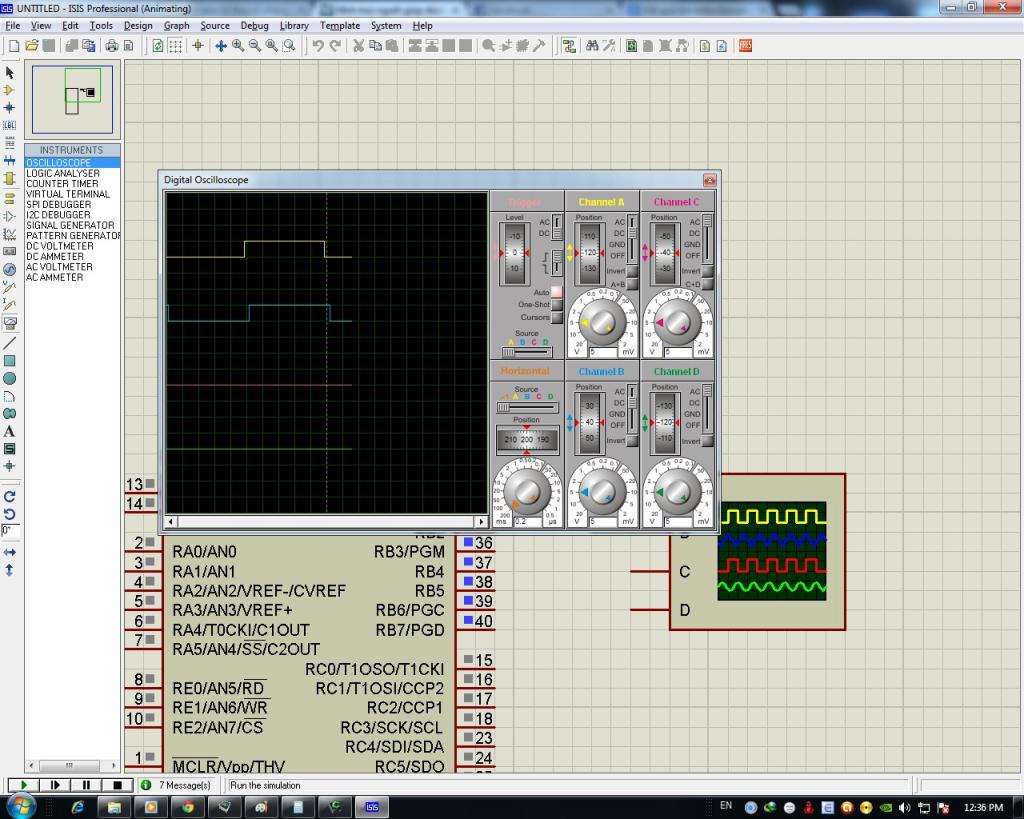
Task: Open the Template menu
Action: [x=340, y=26]
